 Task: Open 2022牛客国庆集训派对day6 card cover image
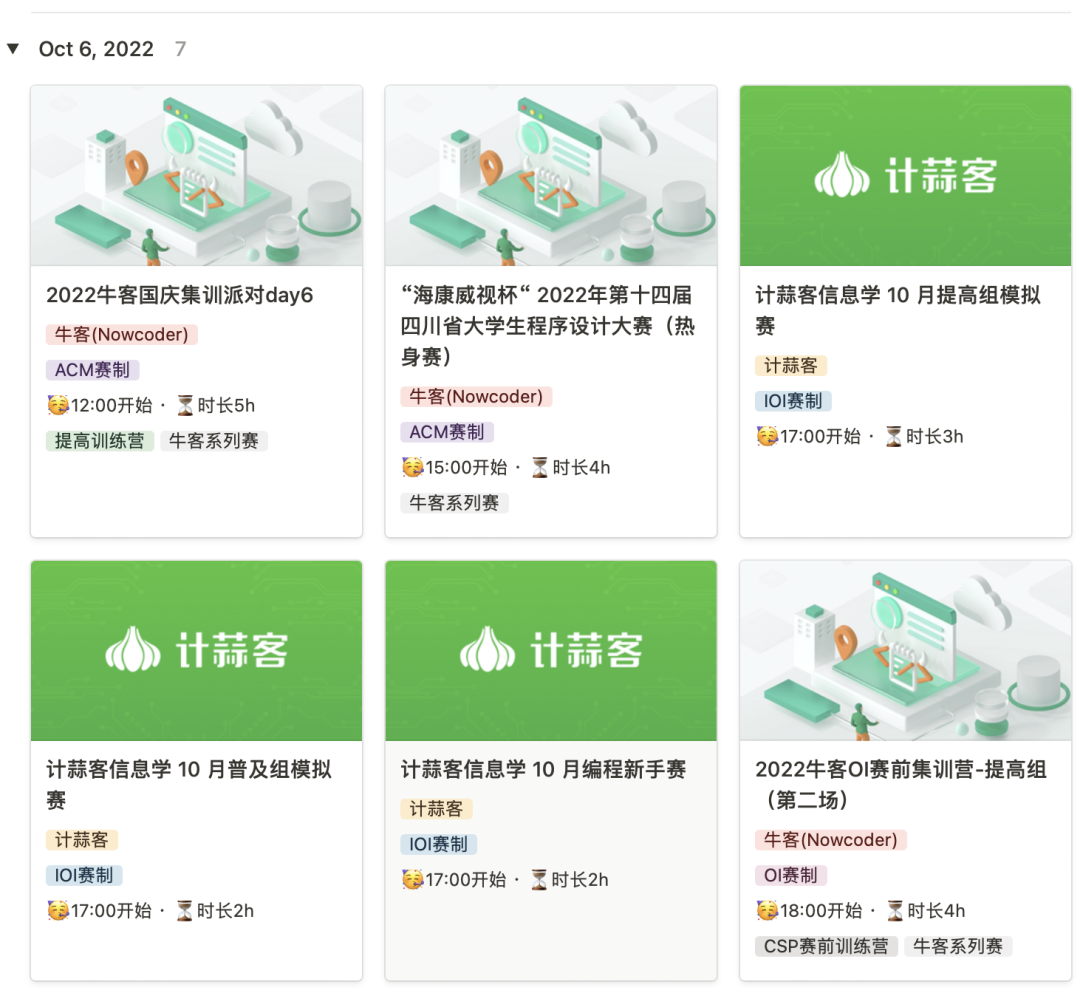coord(196,176)
